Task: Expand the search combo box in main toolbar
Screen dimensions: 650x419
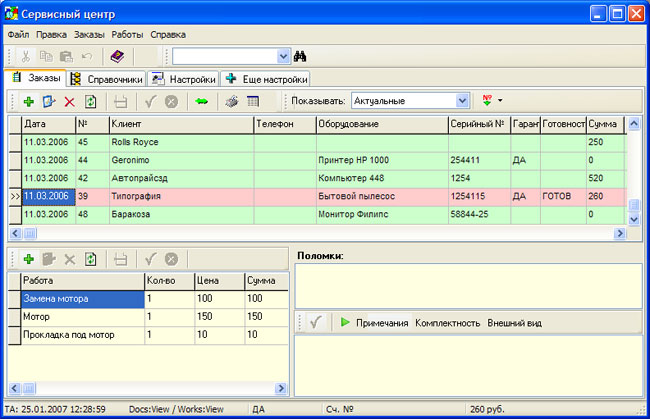Action: coord(283,57)
